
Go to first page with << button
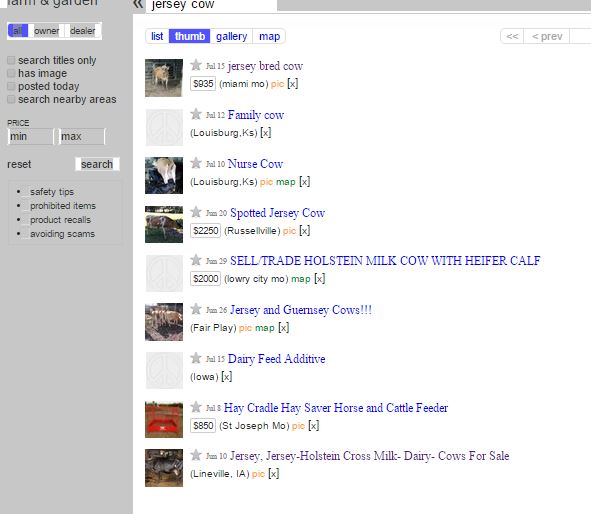click(512, 36)
